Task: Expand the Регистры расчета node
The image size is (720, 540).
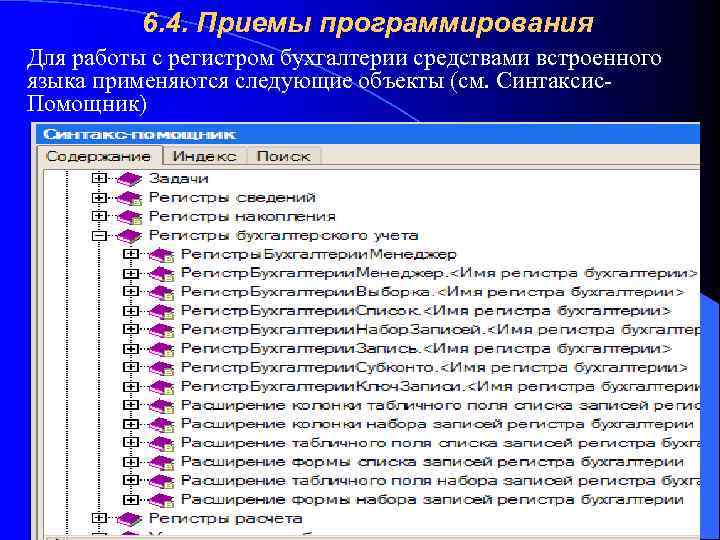Action: click(x=99, y=518)
